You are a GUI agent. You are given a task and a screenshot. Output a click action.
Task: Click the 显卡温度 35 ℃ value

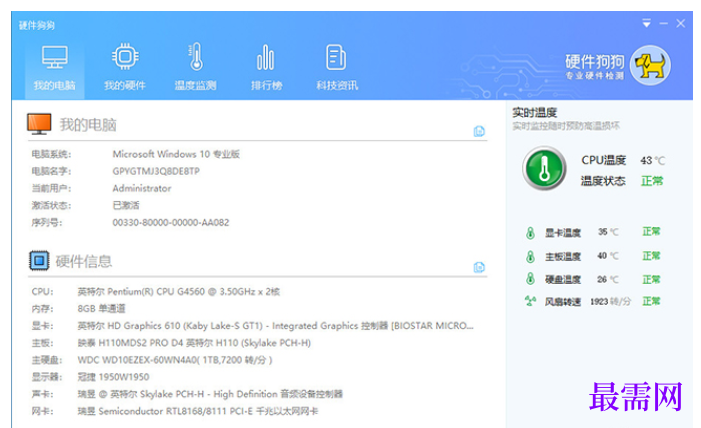pyautogui.click(x=608, y=232)
